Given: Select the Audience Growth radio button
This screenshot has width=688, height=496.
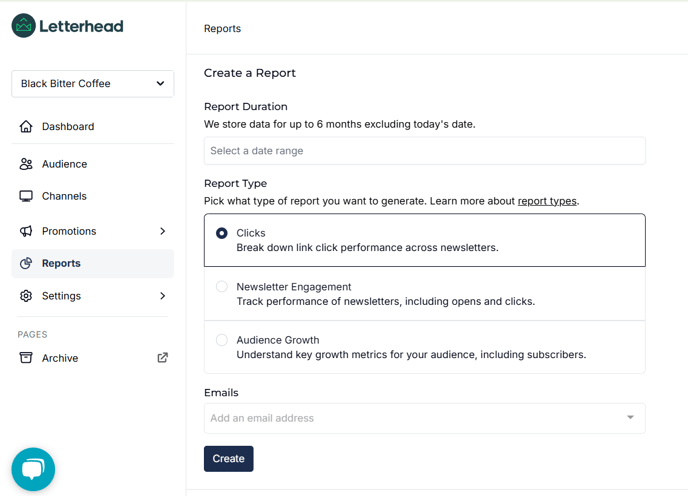Looking at the screenshot, I should pyautogui.click(x=222, y=340).
